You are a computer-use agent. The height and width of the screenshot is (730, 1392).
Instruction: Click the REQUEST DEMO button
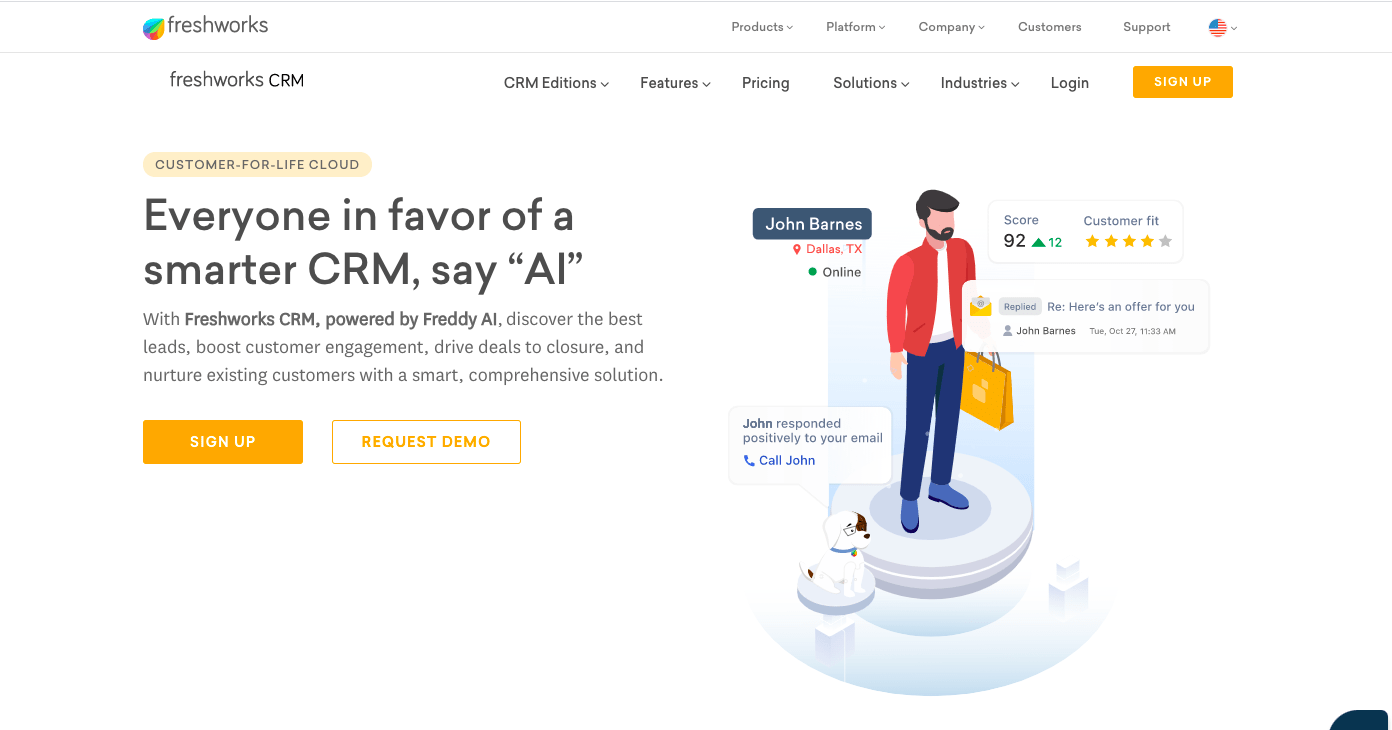426,442
